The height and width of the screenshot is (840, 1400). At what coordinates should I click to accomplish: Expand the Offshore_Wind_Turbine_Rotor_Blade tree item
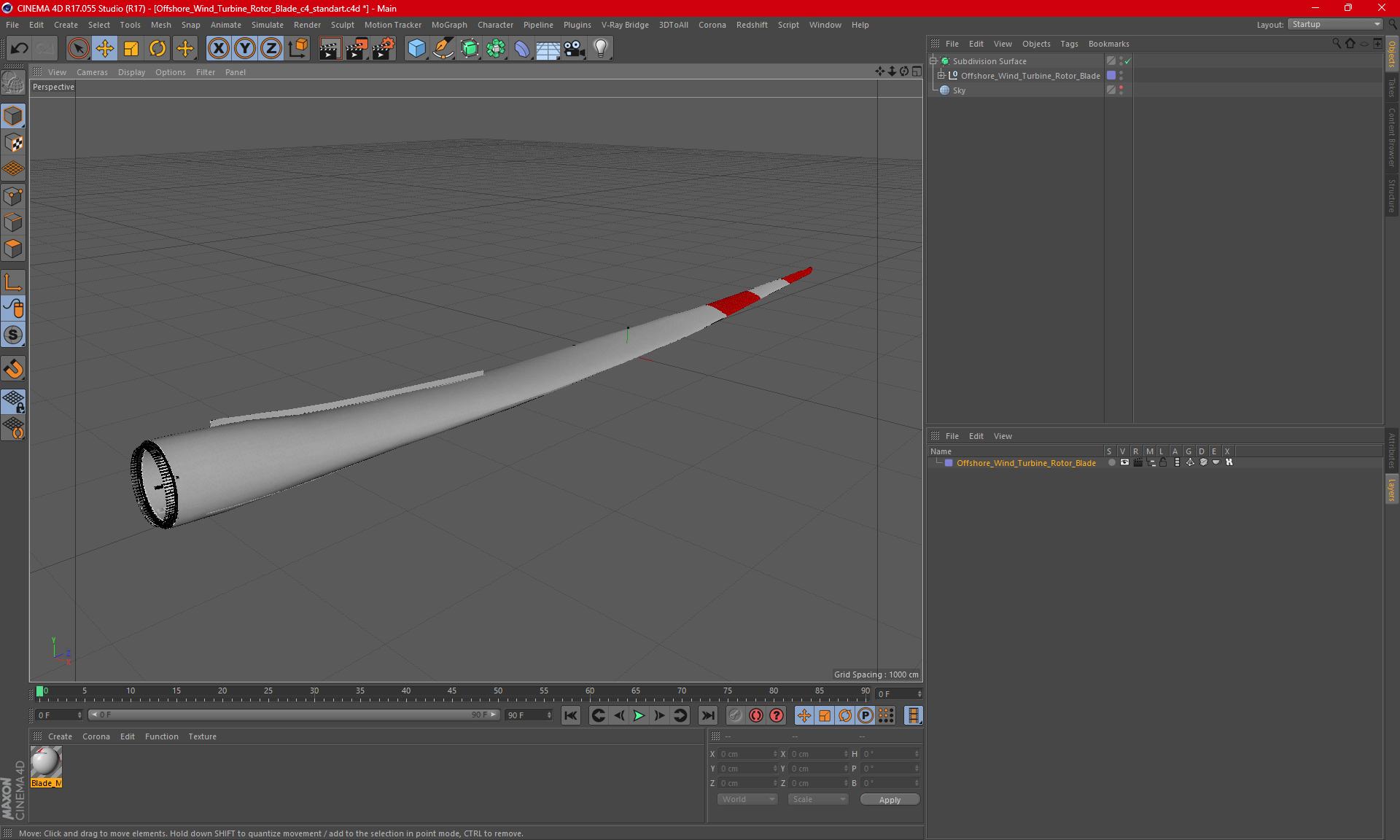(941, 76)
